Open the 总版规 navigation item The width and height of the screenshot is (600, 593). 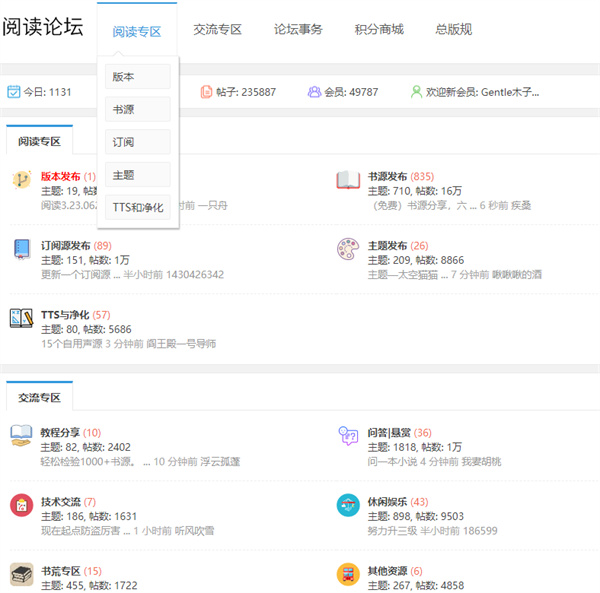[456, 30]
